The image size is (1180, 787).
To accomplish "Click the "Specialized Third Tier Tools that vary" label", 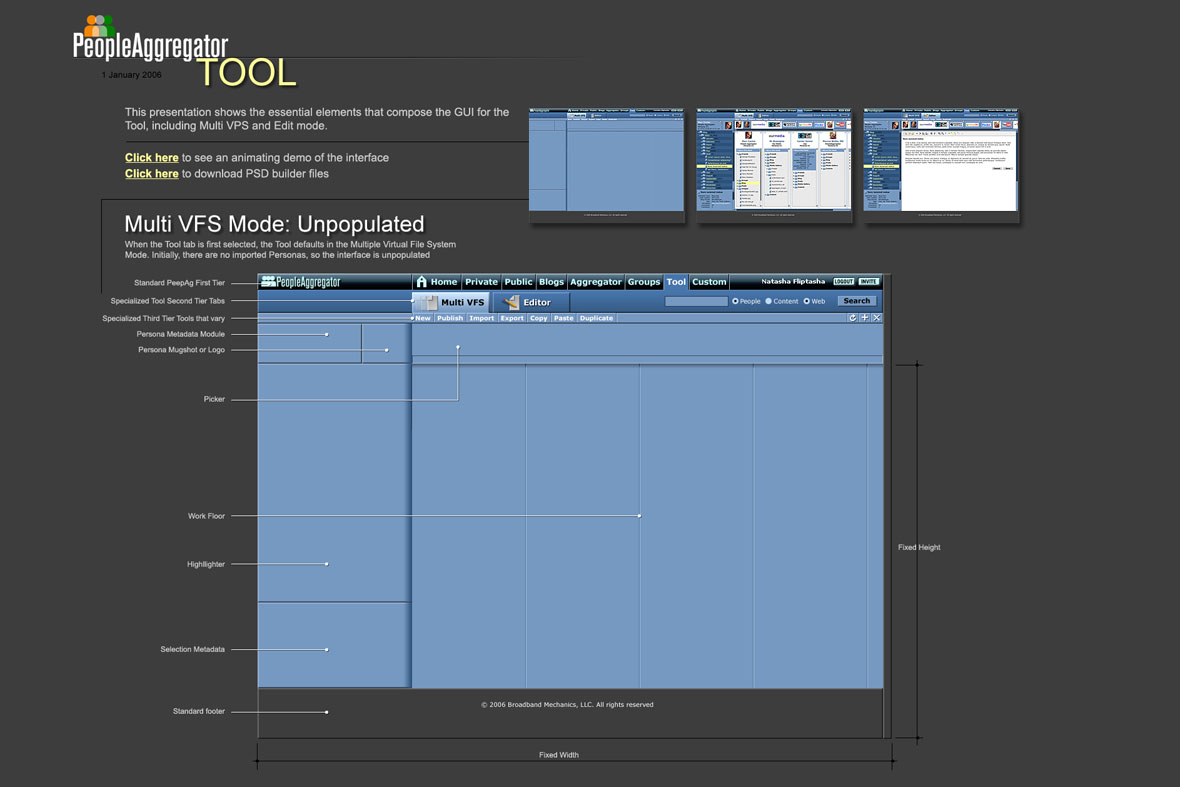I will (x=164, y=319).
